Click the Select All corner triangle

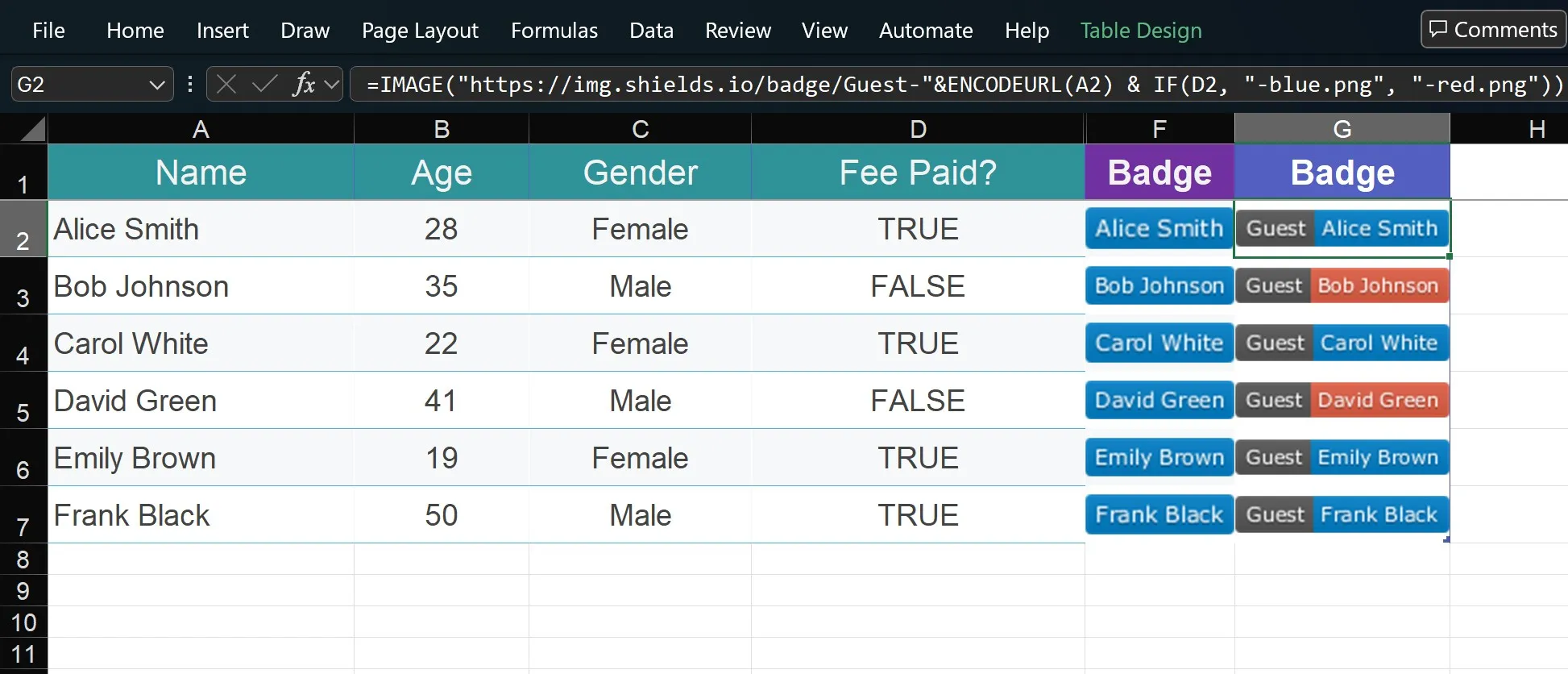point(32,129)
